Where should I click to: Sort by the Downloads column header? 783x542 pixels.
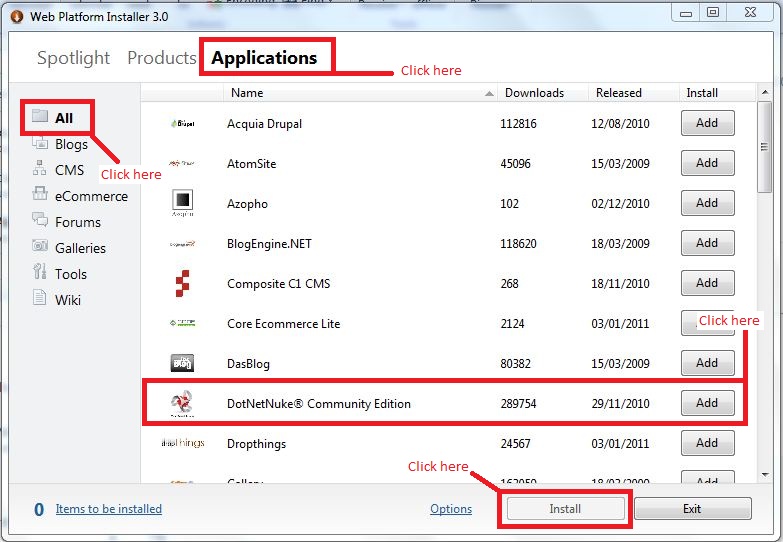[542, 93]
